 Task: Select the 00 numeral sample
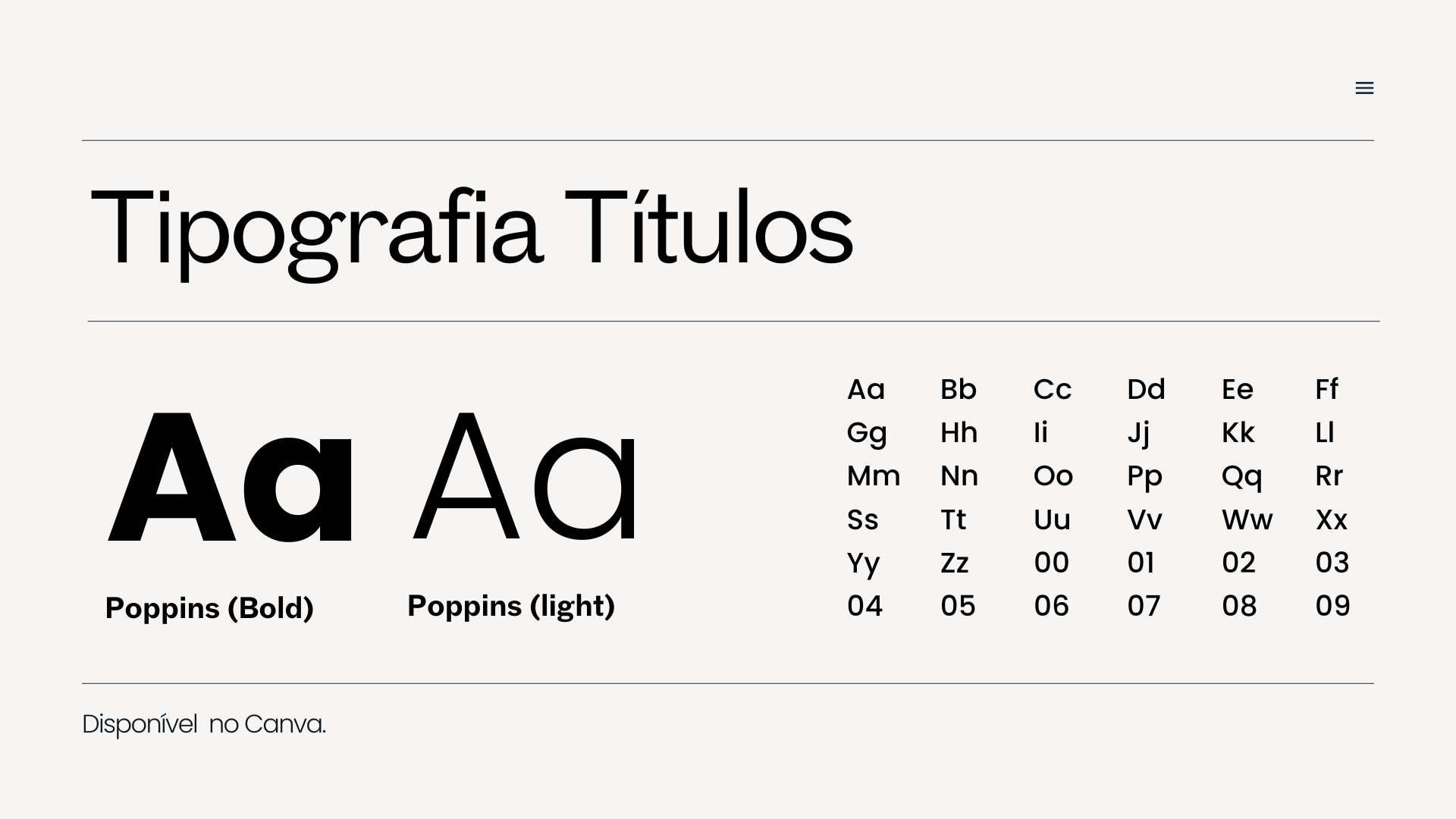[1052, 563]
